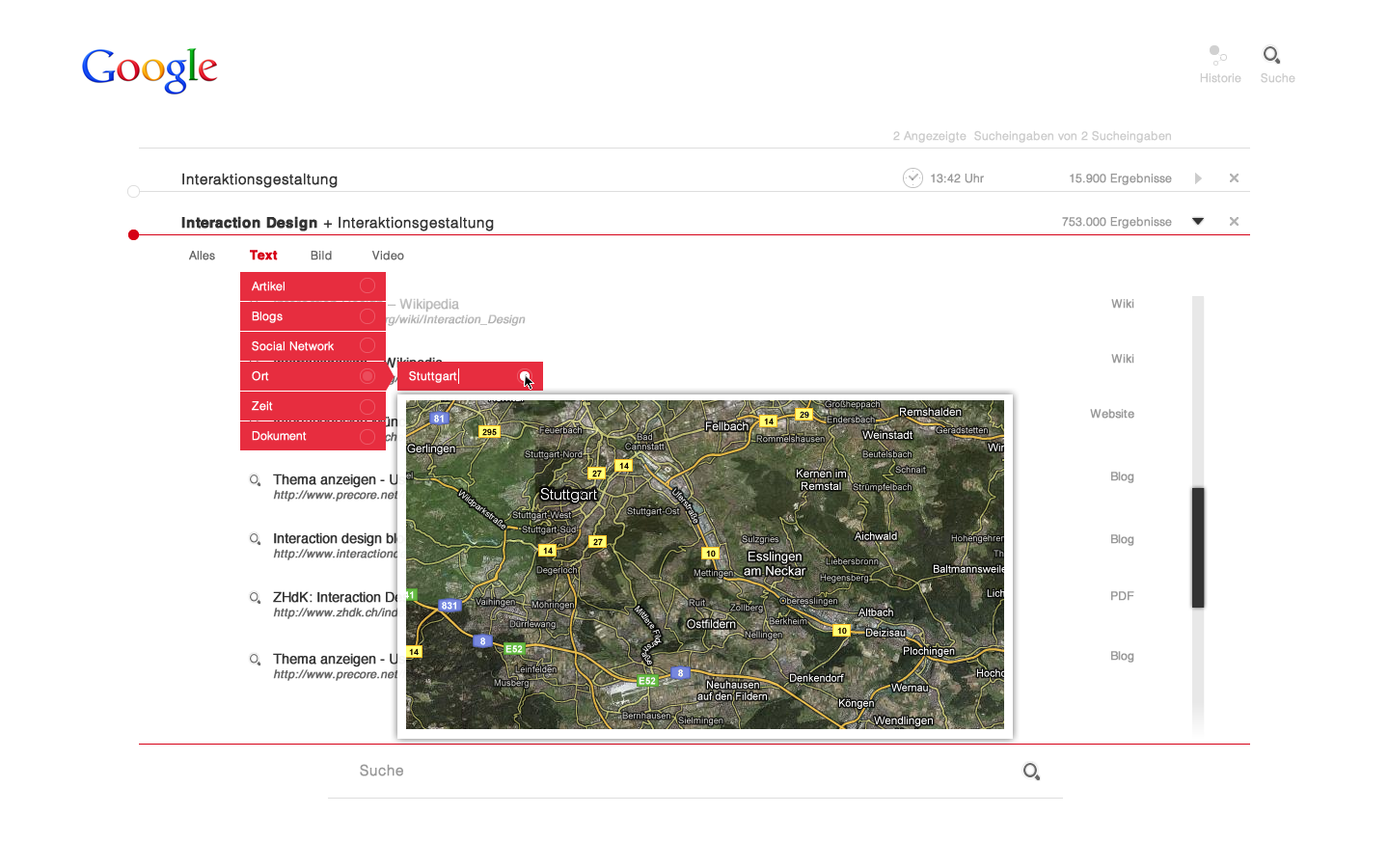Click the Stuttgart satellite map preview
The image size is (1389, 868).
[x=705, y=564]
